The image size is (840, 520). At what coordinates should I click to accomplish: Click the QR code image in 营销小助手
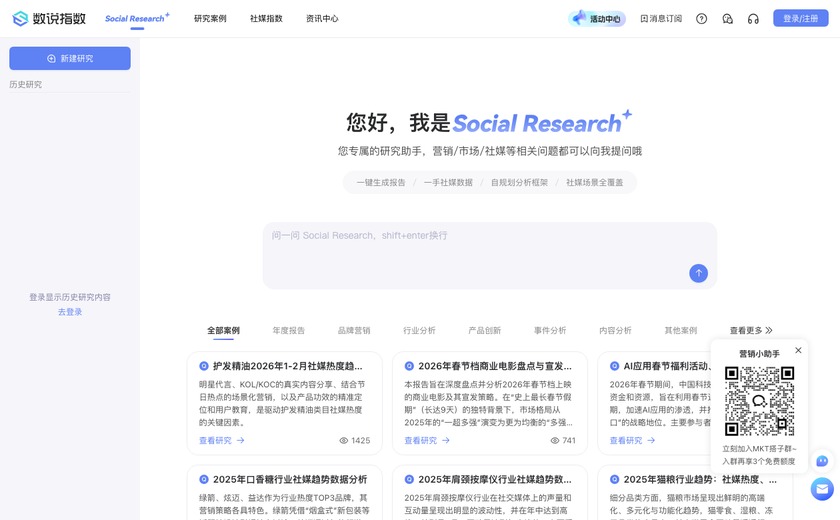[x=759, y=401]
